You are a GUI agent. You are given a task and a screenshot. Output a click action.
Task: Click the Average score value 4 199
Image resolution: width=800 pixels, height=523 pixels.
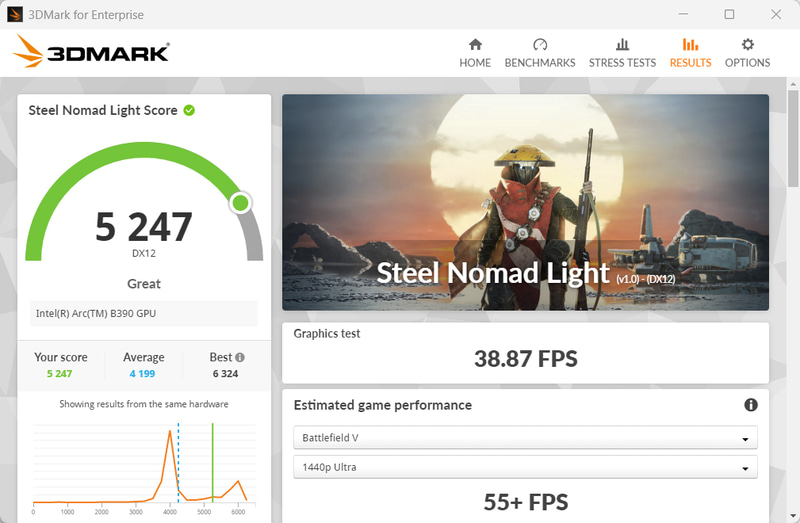[142, 373]
